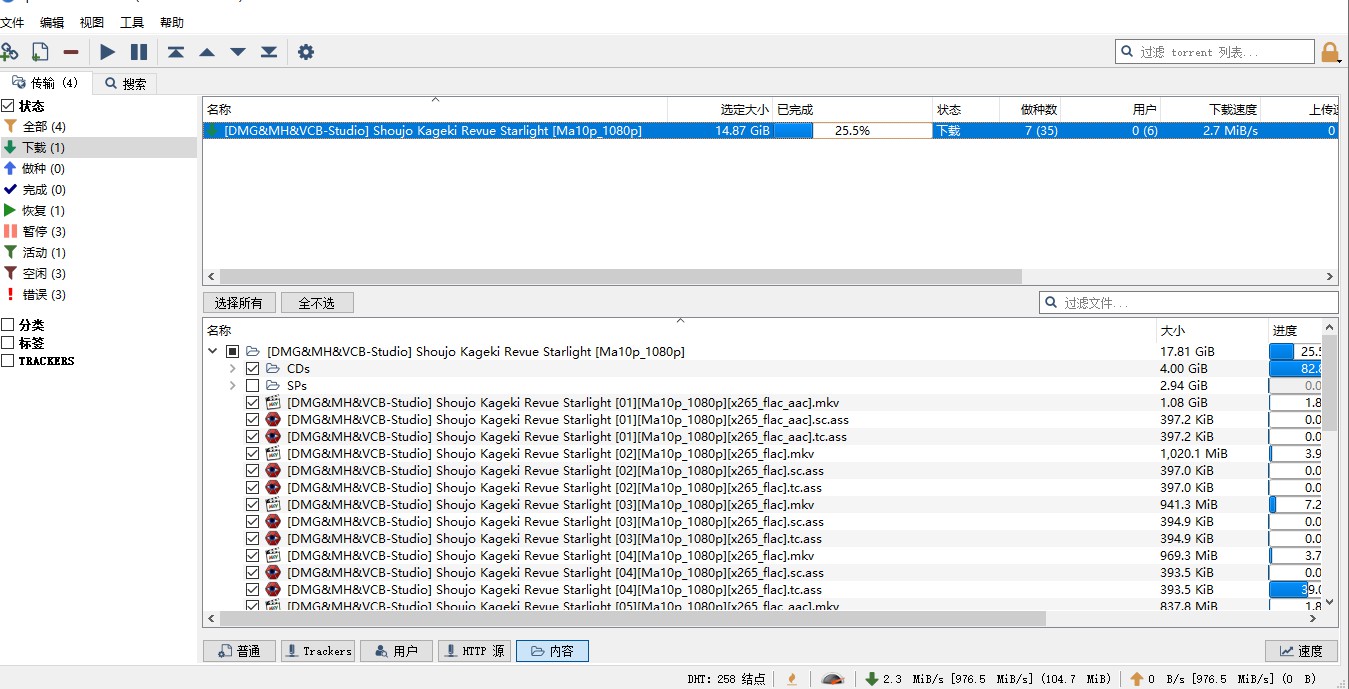The image size is (1349, 689).
Task: Open the 工具 menu
Action: [x=132, y=22]
